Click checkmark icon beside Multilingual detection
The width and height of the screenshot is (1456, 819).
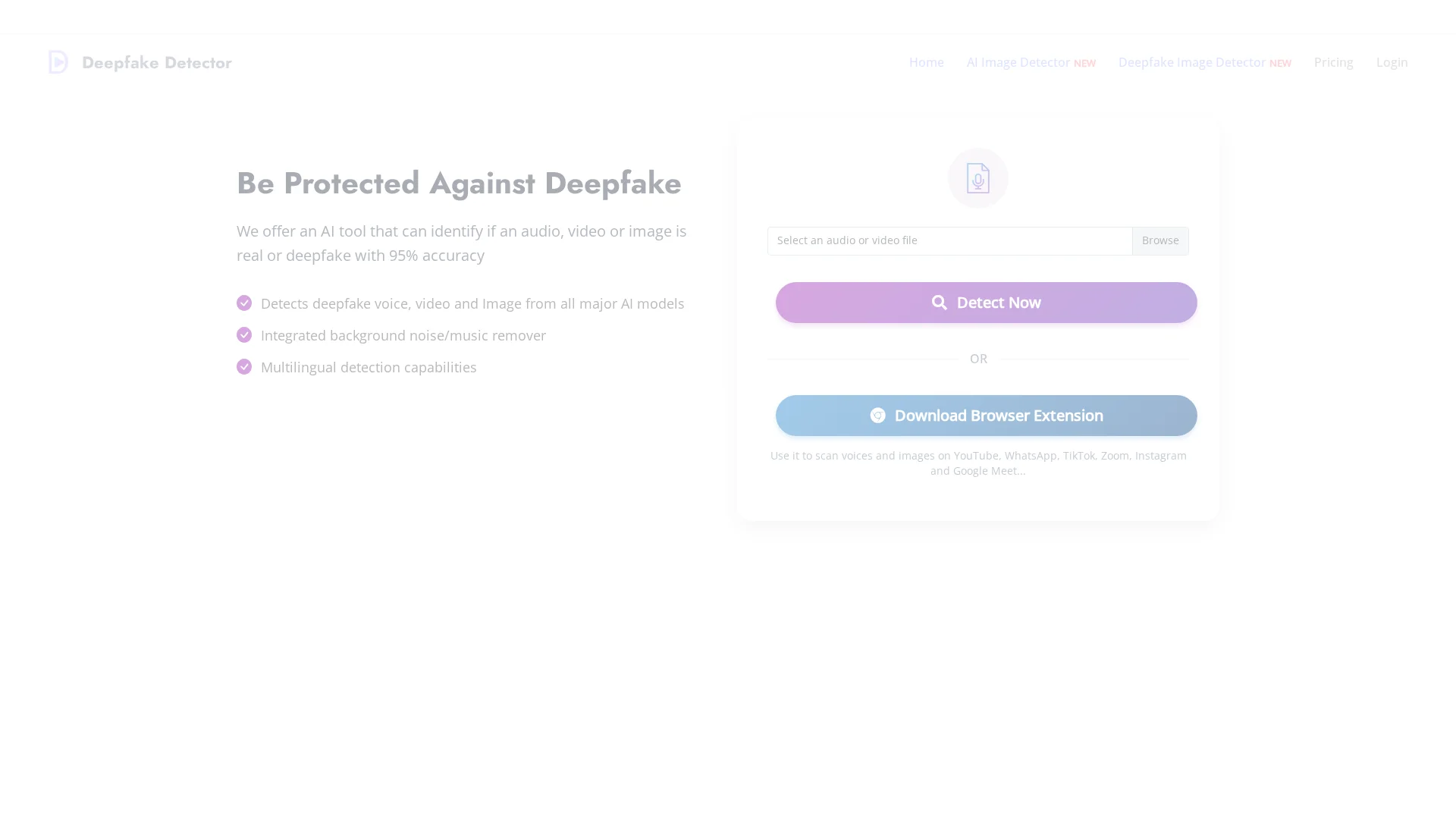244,367
